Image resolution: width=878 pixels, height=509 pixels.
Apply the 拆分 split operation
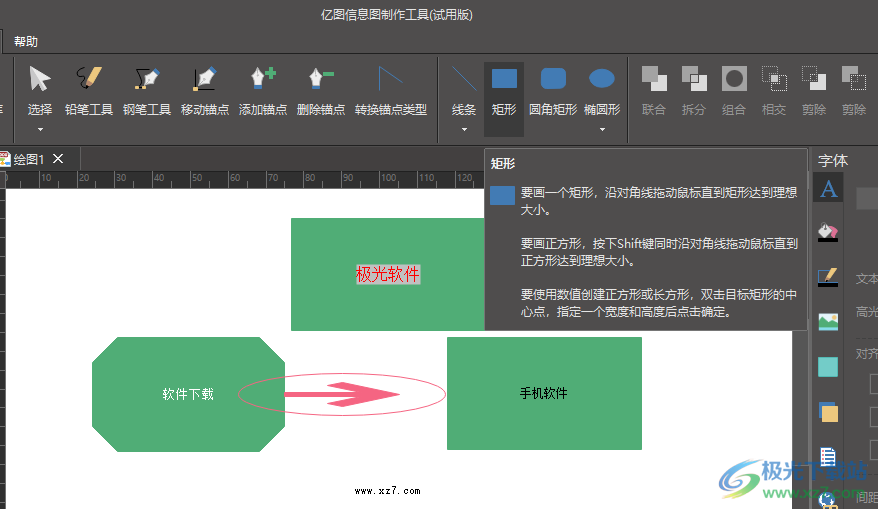click(694, 90)
